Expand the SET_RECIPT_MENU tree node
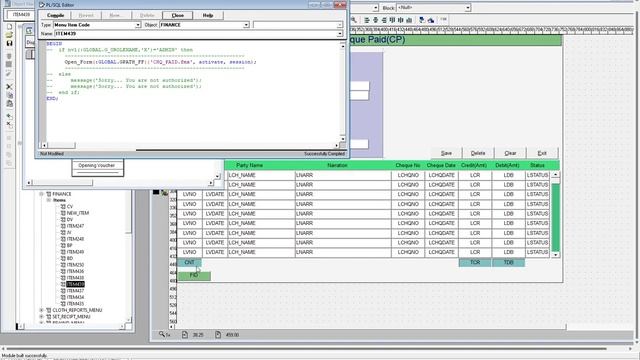 [42, 317]
